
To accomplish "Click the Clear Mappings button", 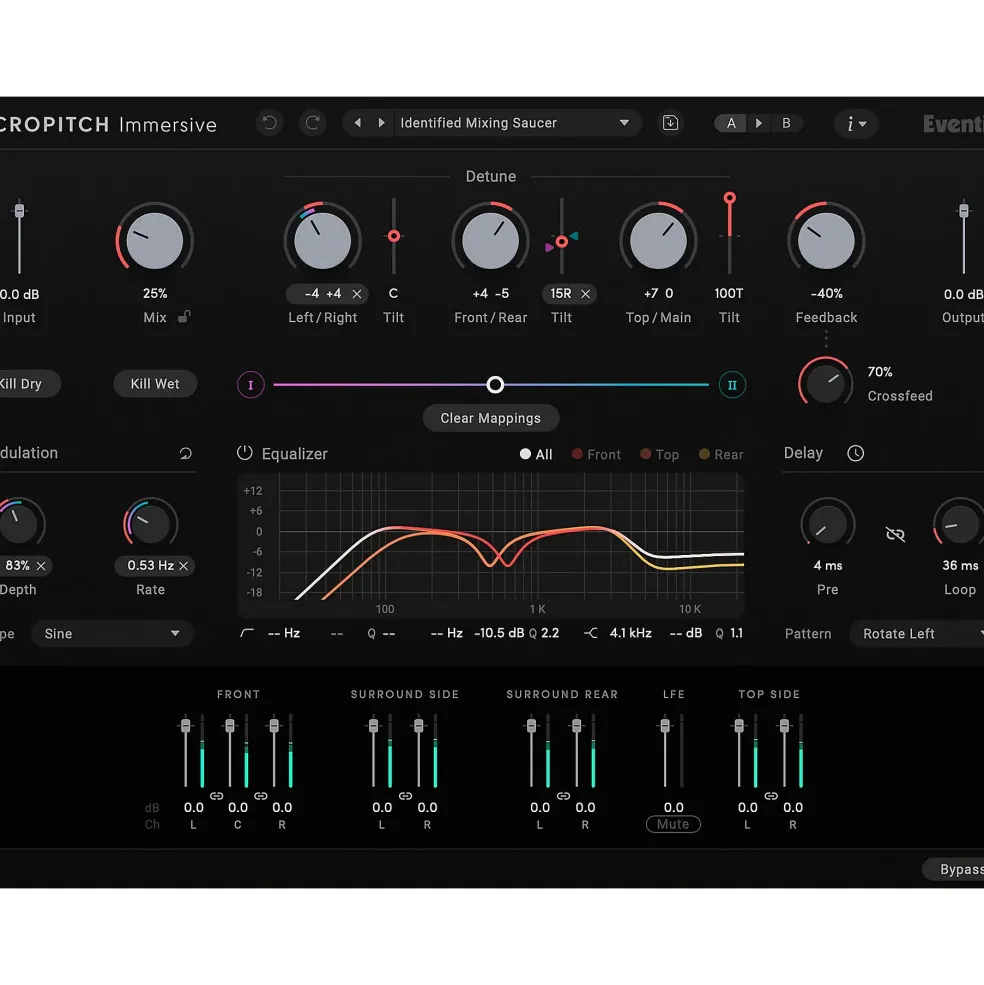I will tap(491, 418).
